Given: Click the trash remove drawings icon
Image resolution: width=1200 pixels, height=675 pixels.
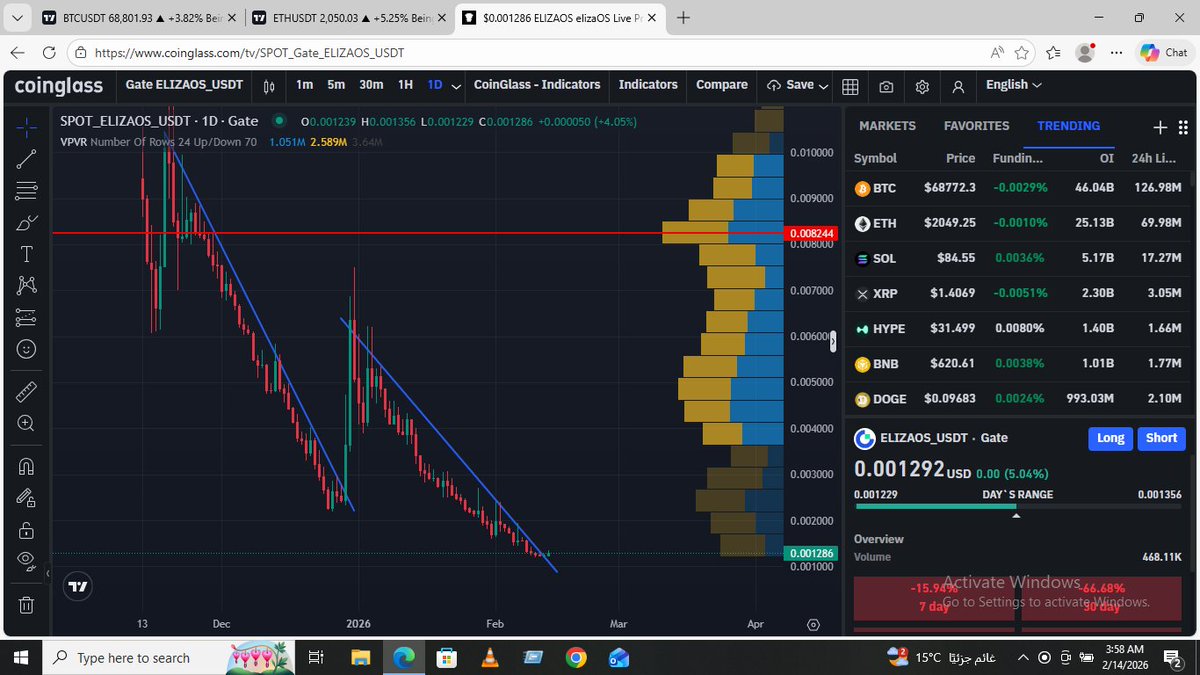Looking at the screenshot, I should tap(27, 604).
